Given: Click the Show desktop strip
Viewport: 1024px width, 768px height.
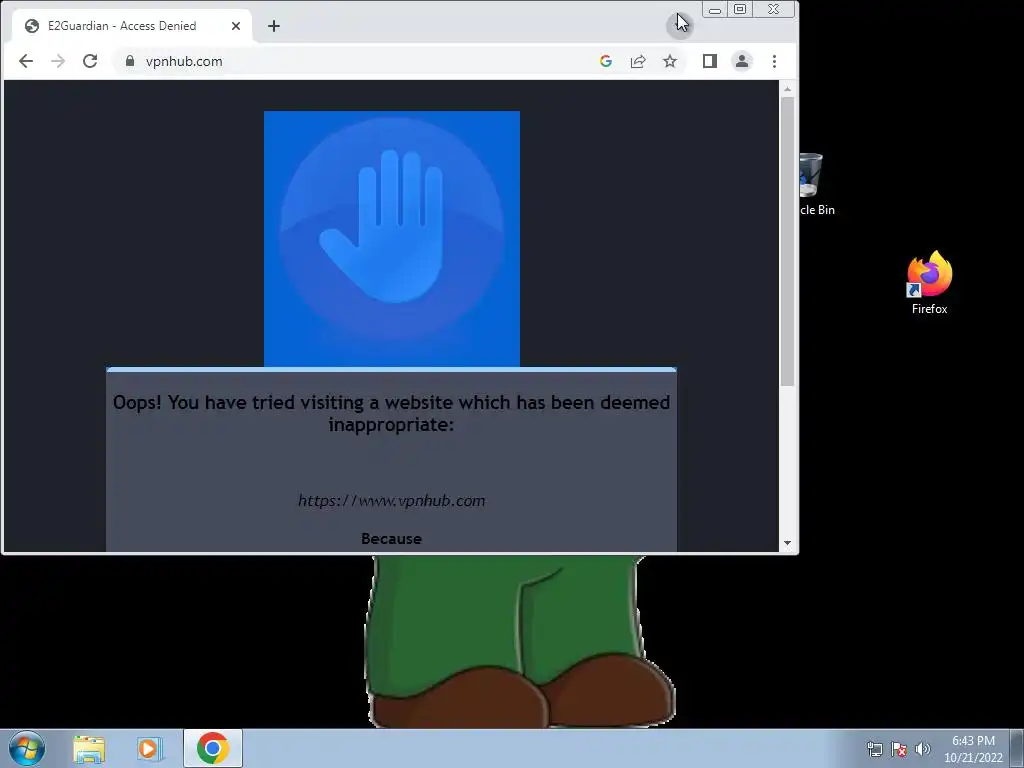Looking at the screenshot, I should pyautogui.click(x=1017, y=748).
